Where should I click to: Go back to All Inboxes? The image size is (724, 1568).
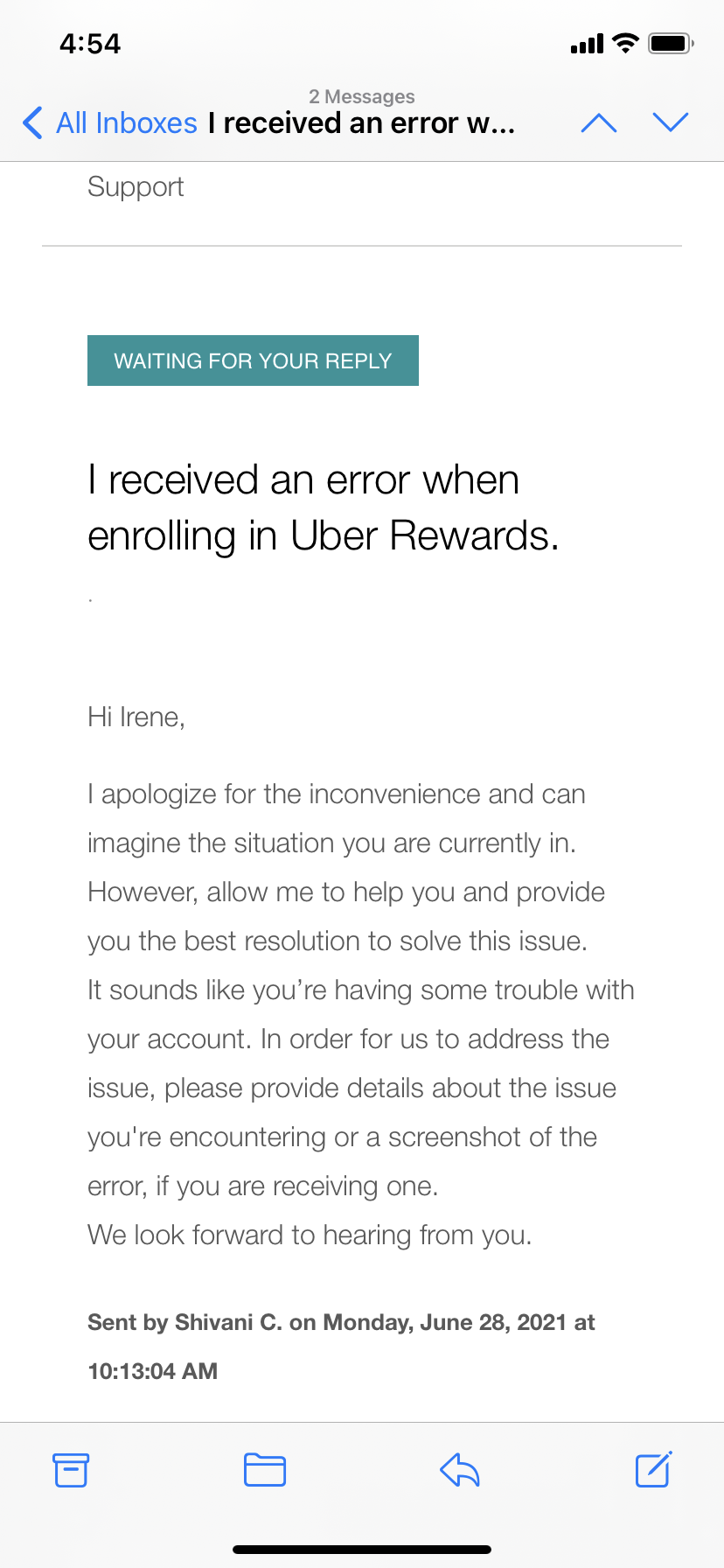[127, 123]
